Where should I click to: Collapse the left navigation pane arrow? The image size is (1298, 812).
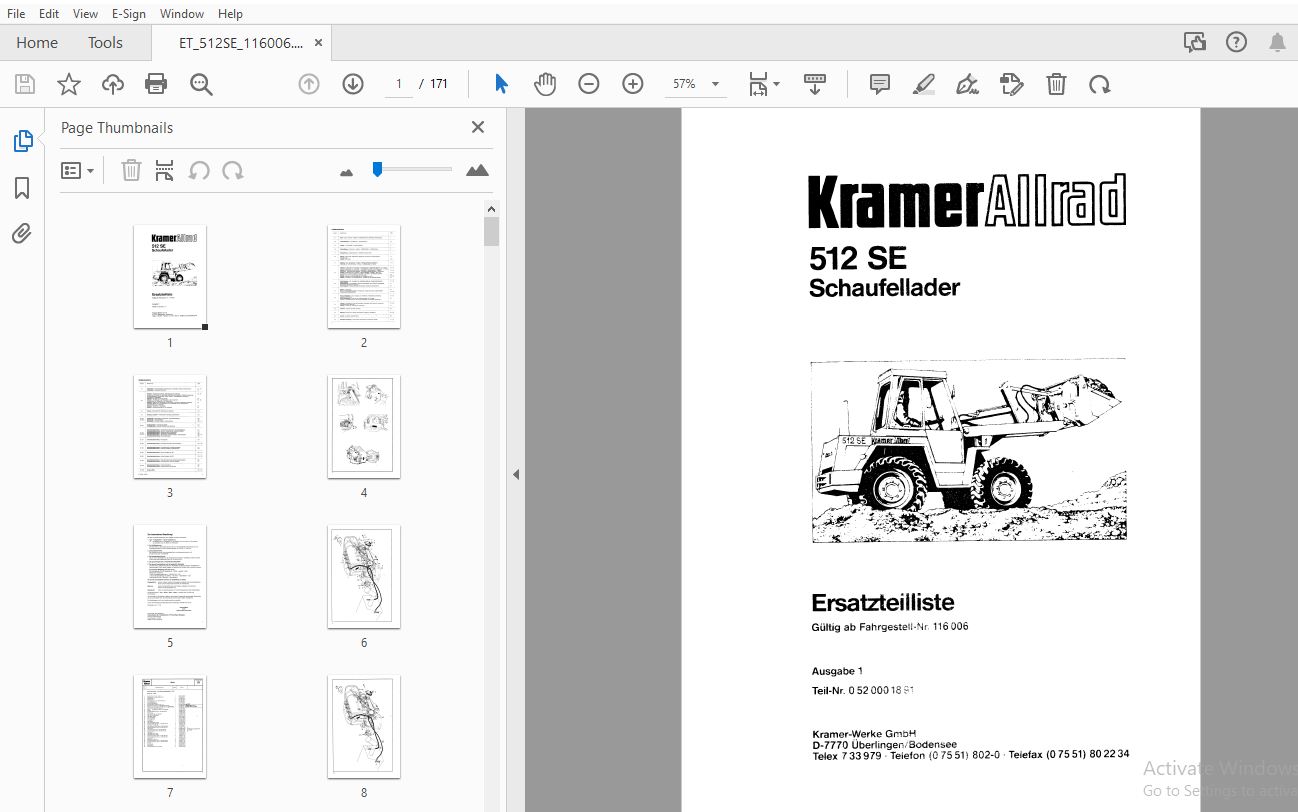point(516,474)
